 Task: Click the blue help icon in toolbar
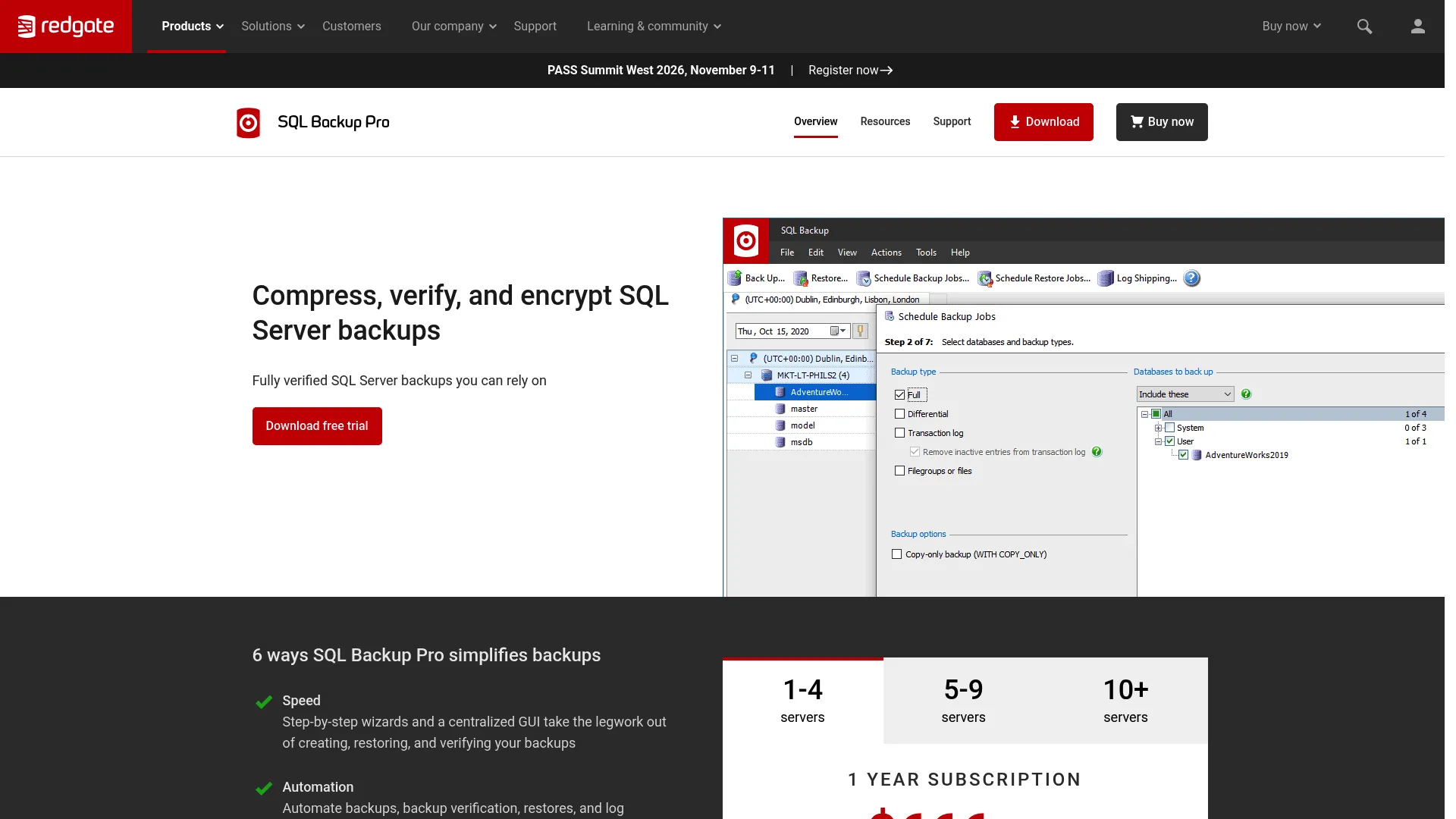1191,278
